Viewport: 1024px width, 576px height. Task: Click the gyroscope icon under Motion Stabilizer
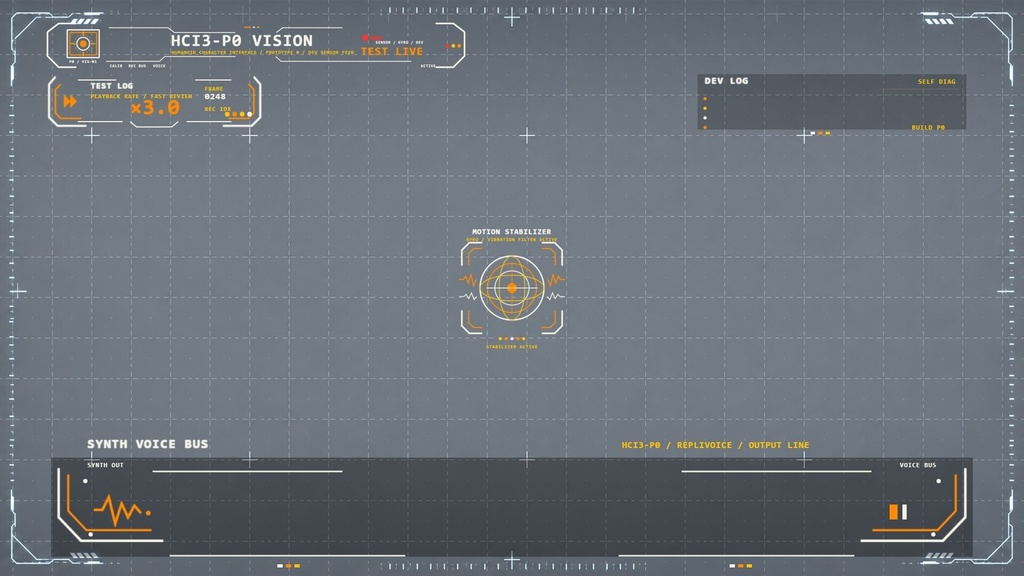(512, 287)
